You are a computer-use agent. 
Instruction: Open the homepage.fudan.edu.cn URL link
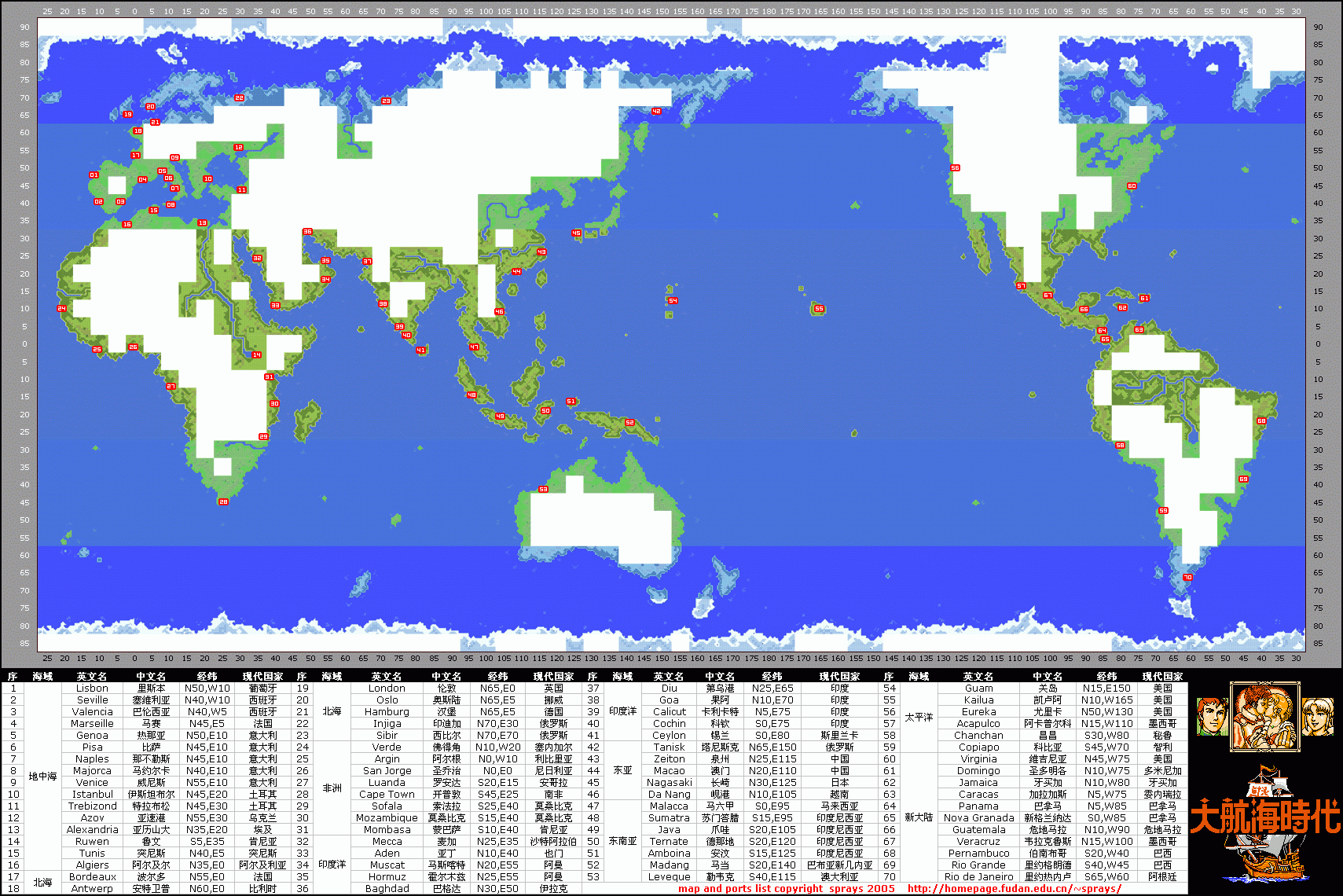coord(1014,889)
